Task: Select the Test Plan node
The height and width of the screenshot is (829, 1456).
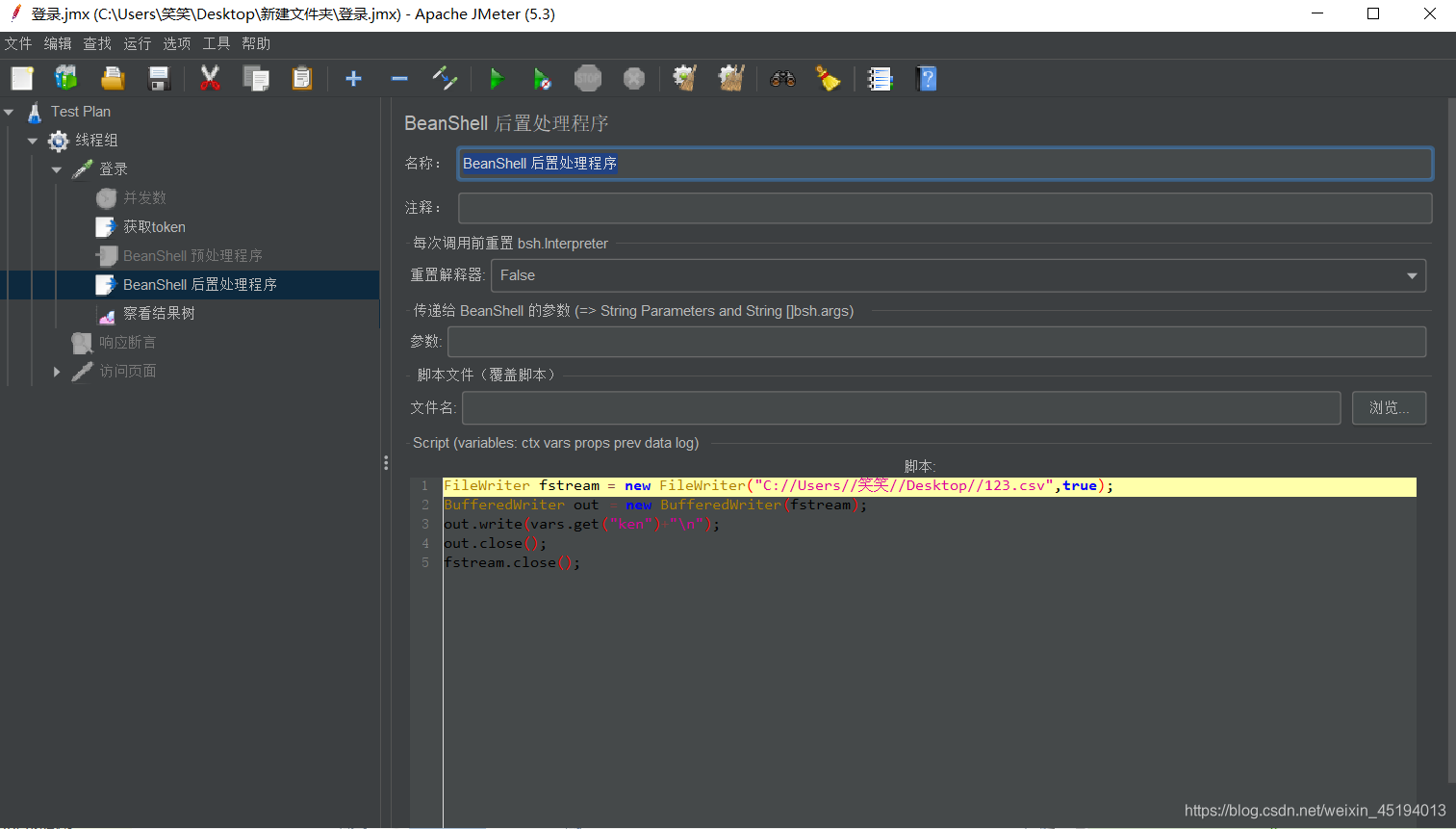Action: coord(81,112)
